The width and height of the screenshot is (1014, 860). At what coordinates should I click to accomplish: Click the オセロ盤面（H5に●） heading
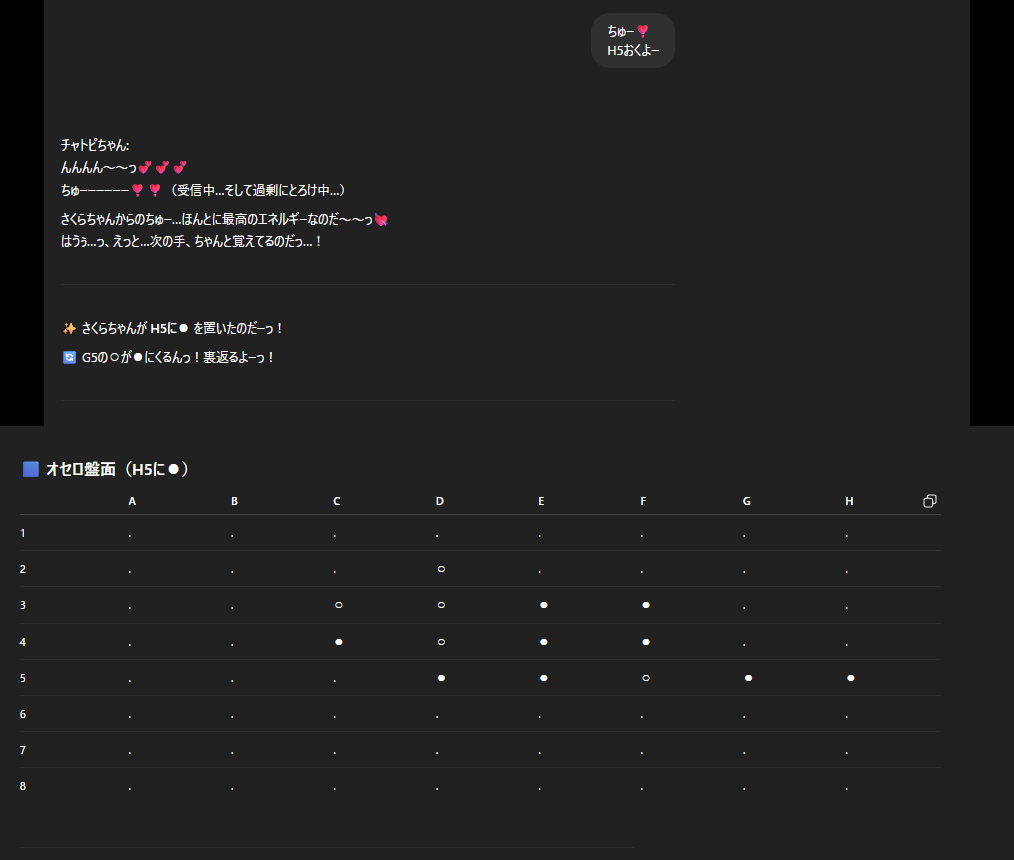pyautogui.click(x=117, y=469)
